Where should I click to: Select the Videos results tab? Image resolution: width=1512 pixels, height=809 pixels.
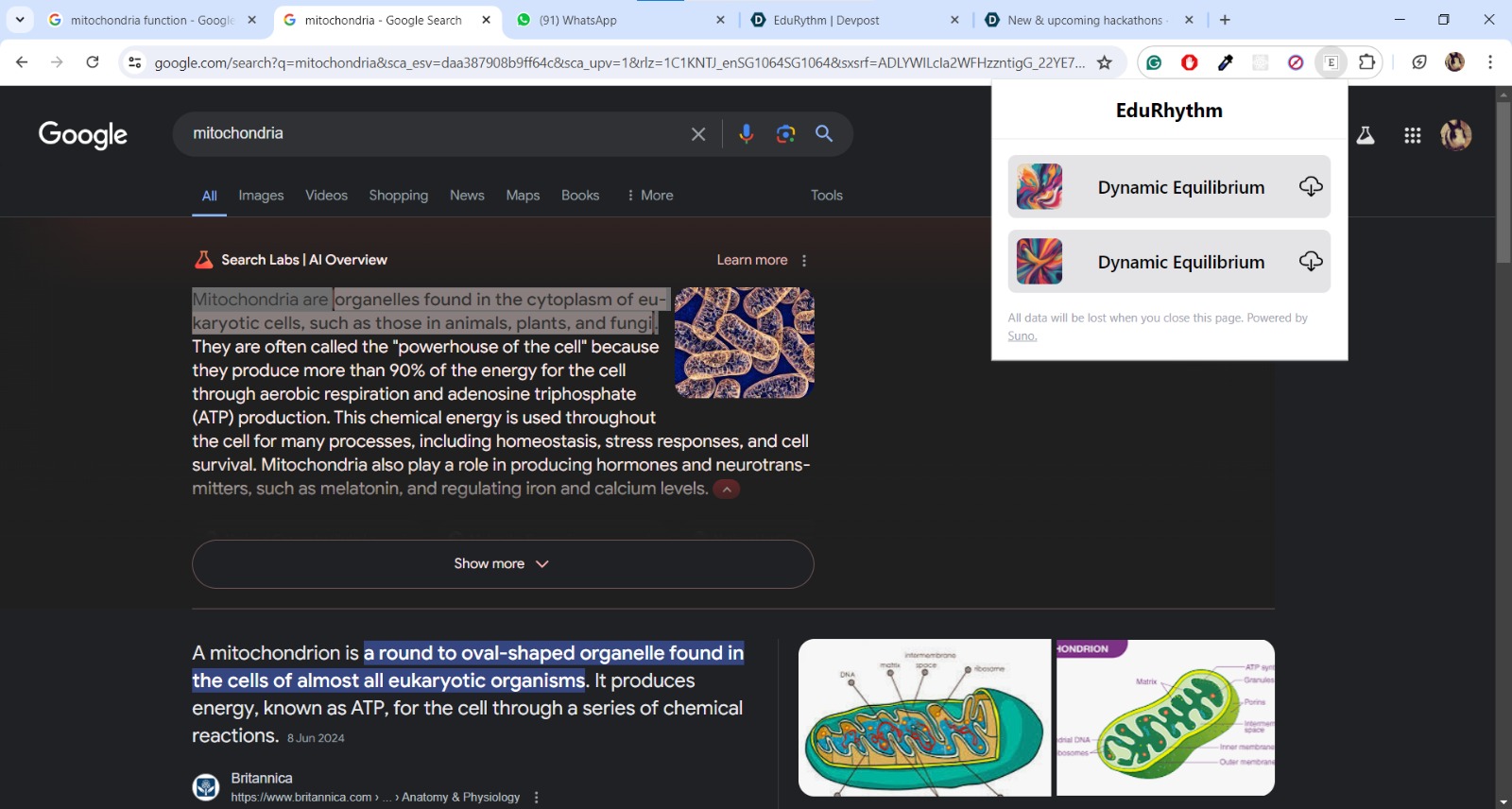pos(326,196)
